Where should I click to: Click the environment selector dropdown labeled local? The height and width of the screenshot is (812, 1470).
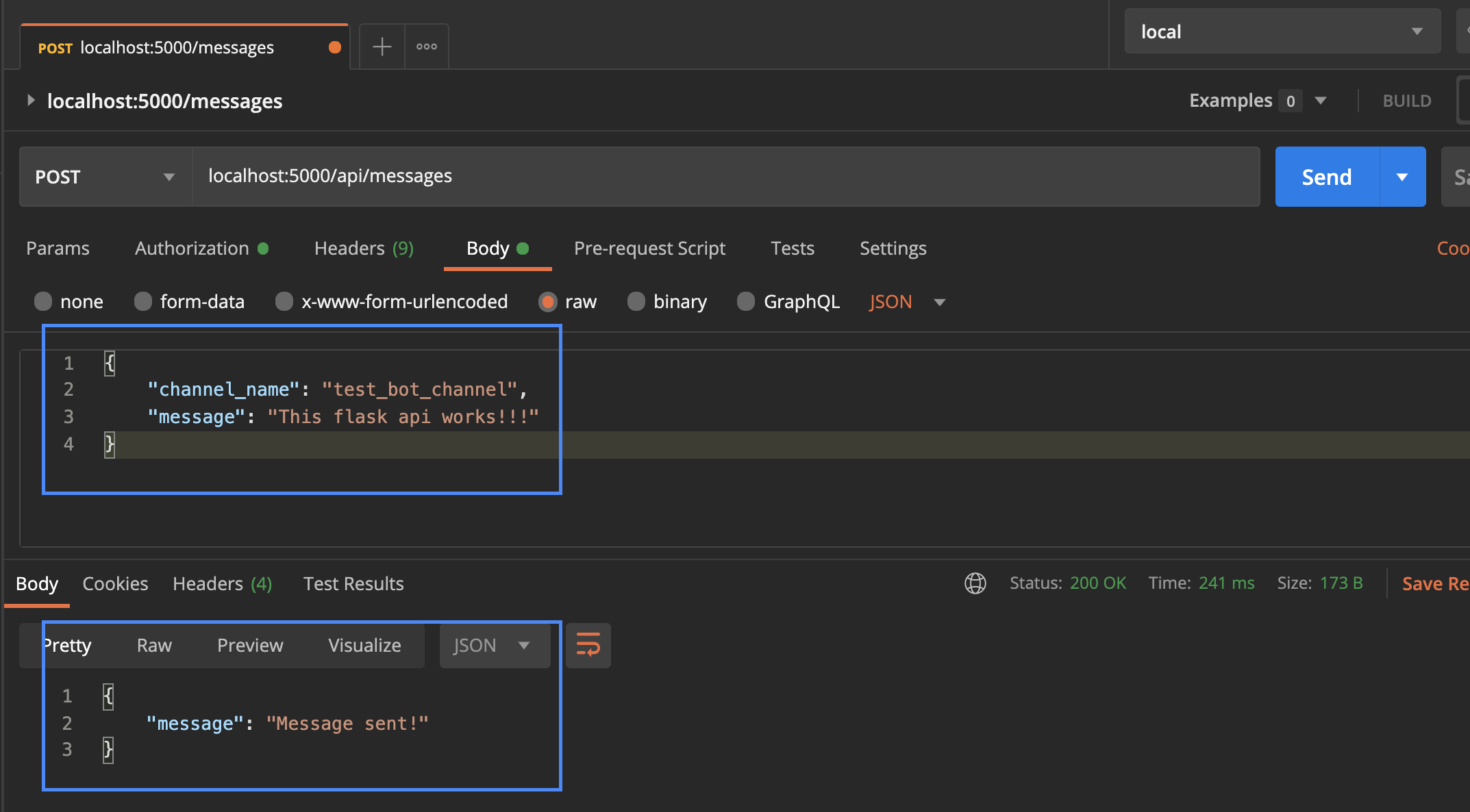1280,31
